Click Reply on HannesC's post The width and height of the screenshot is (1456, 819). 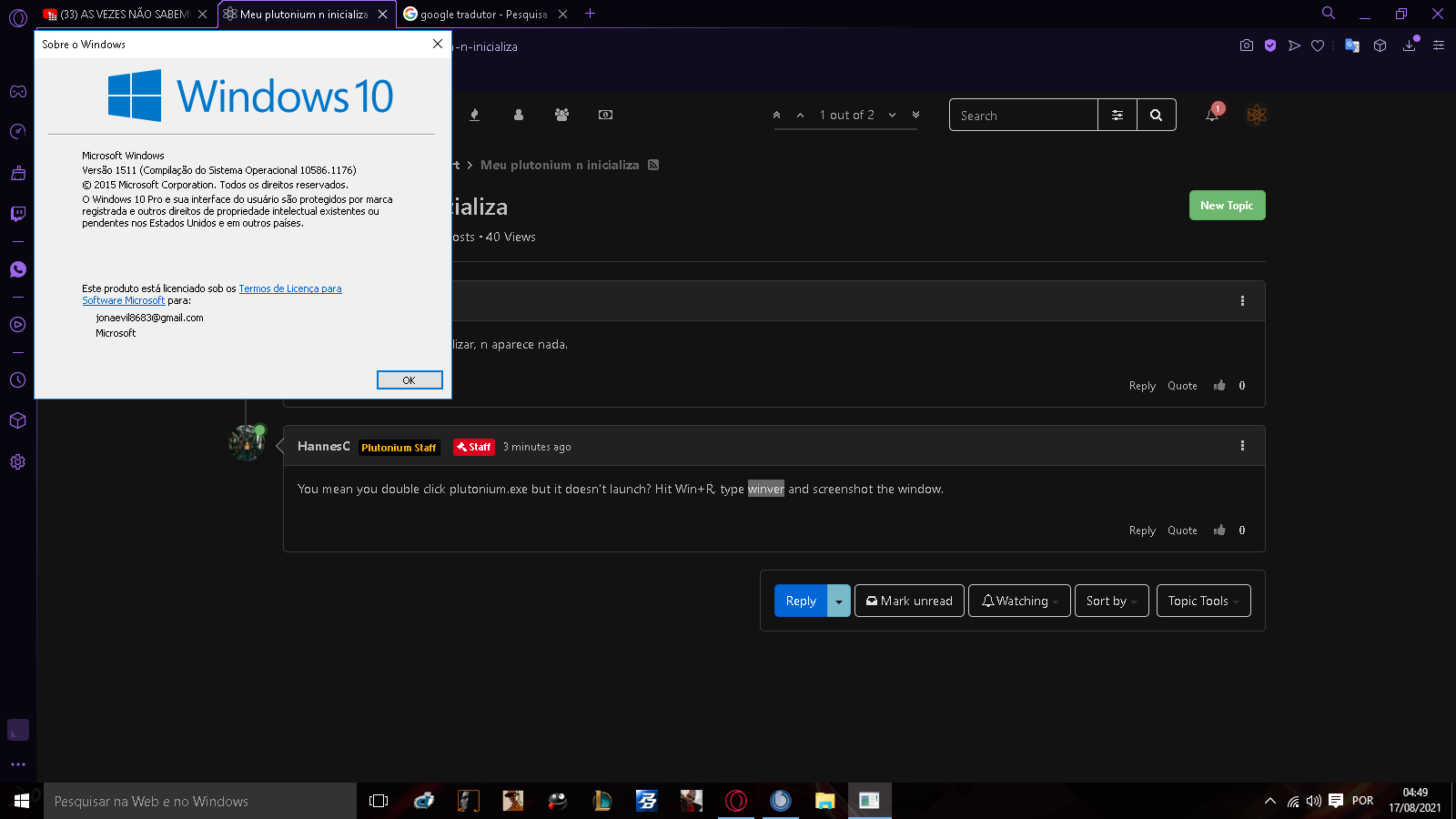(x=1142, y=531)
